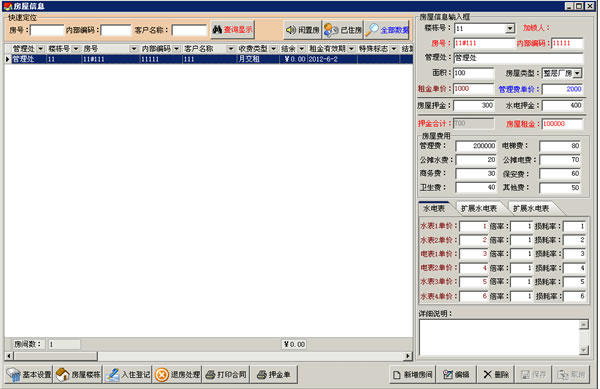Open the 房号 column header dropdown
Viewport: 600px width, 389px height.
[134, 49]
